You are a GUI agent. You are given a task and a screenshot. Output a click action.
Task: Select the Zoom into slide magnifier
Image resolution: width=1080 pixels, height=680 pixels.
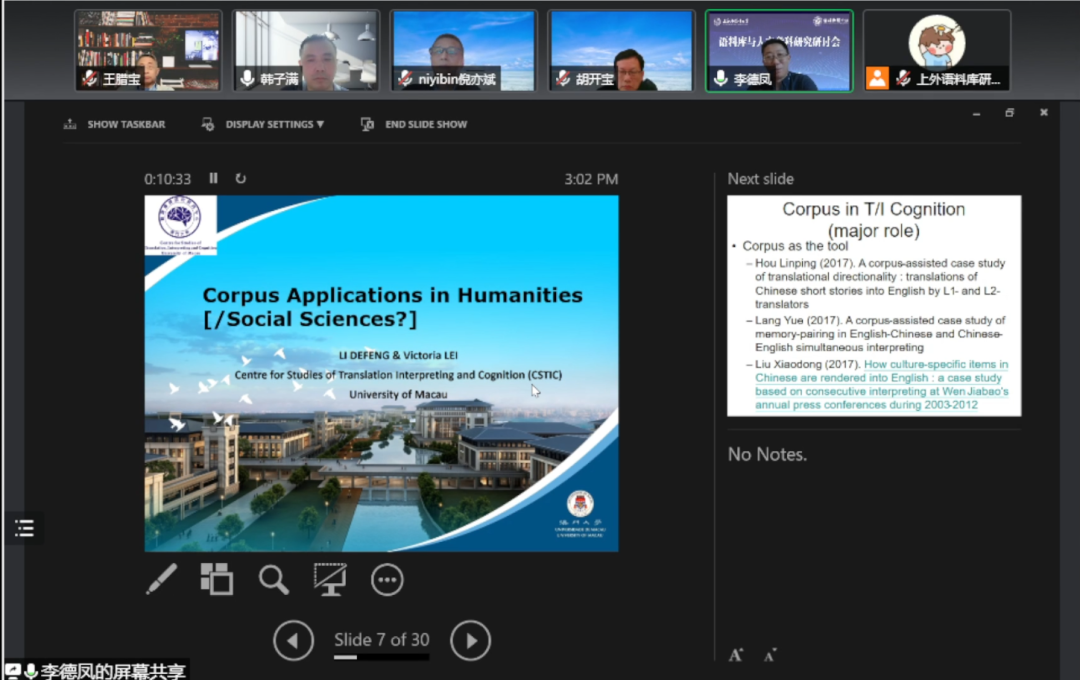point(273,579)
